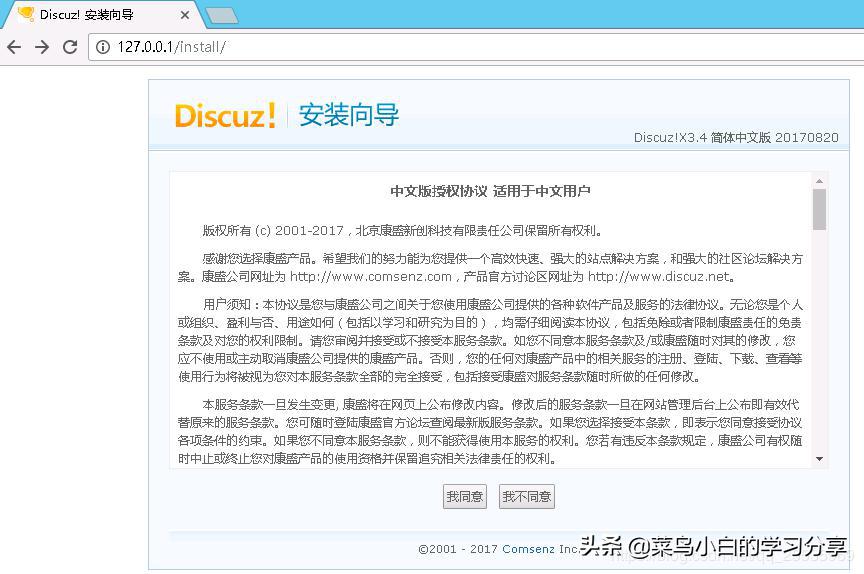
Task: Click the license agreement scrollbar thumb
Action: coord(819,209)
